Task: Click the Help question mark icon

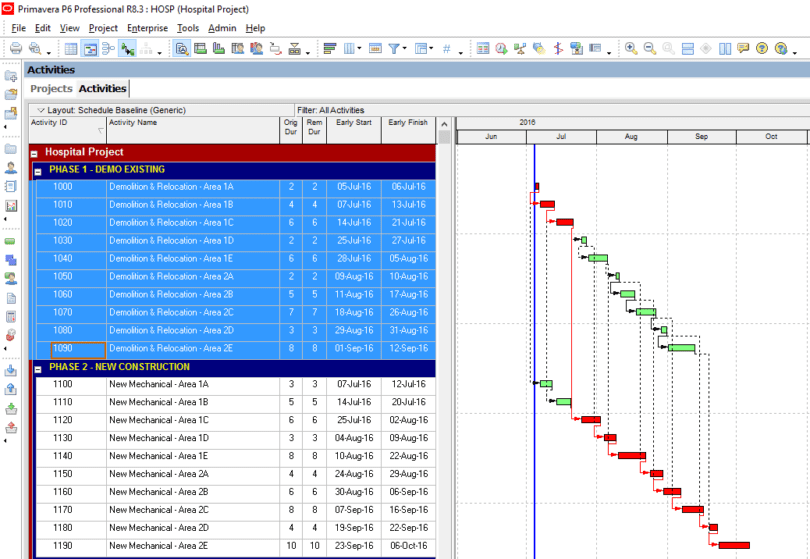Action: click(x=762, y=48)
